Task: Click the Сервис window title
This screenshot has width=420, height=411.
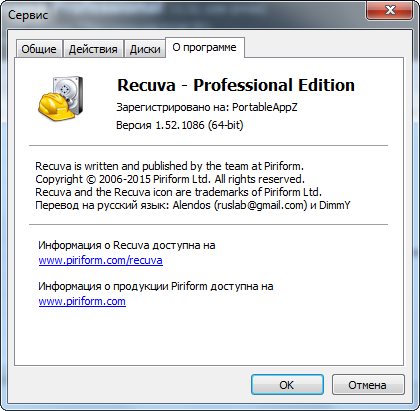Action: tap(28, 15)
